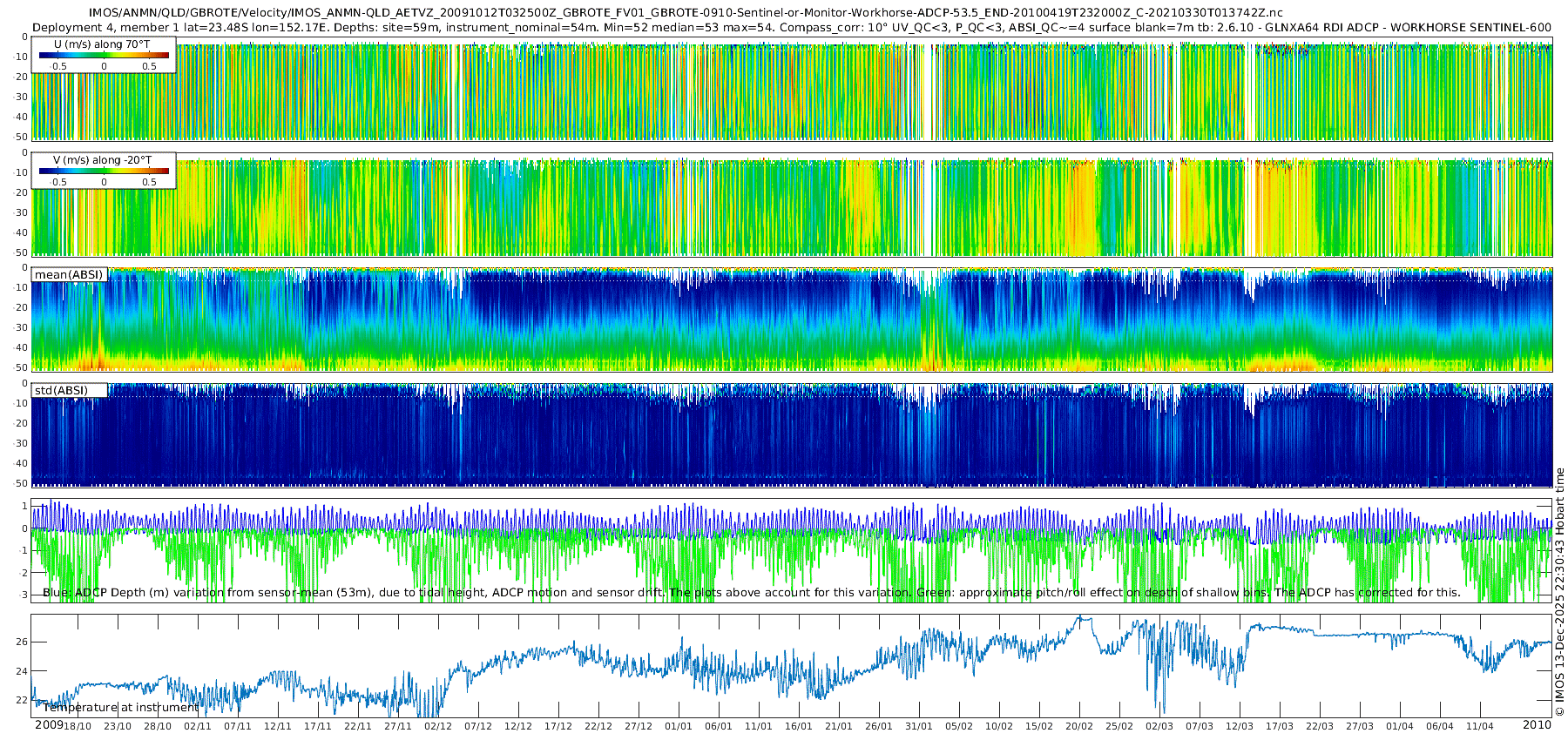Click the 12/03 date tick label
The width and height of the screenshot is (1568, 740).
[1240, 727]
